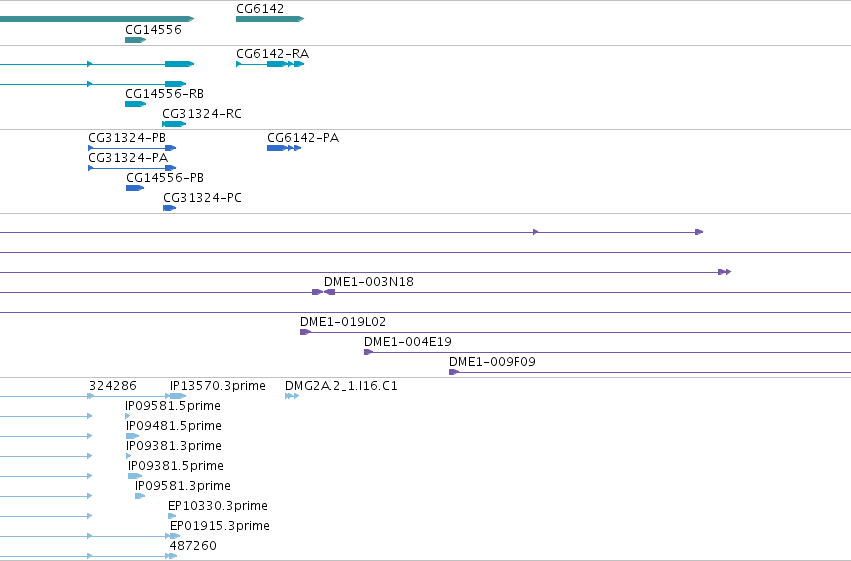Click the CG14556 gene bar

[x=135, y=40]
